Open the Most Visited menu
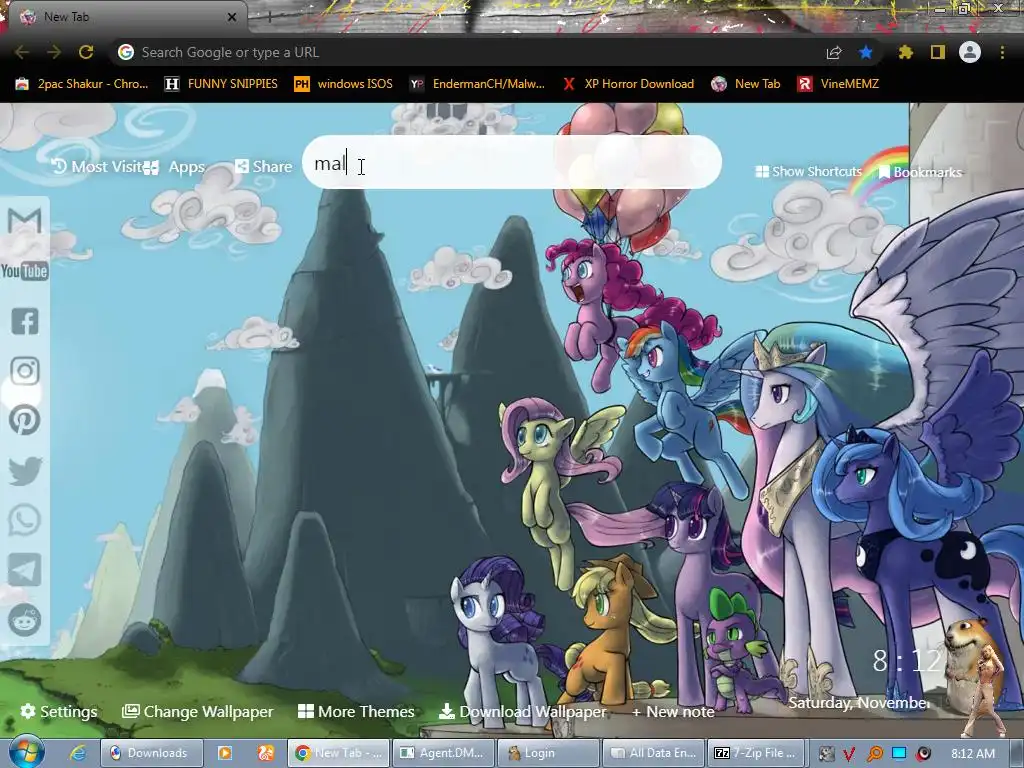The width and height of the screenshot is (1024, 768). pyautogui.click(x=97, y=167)
